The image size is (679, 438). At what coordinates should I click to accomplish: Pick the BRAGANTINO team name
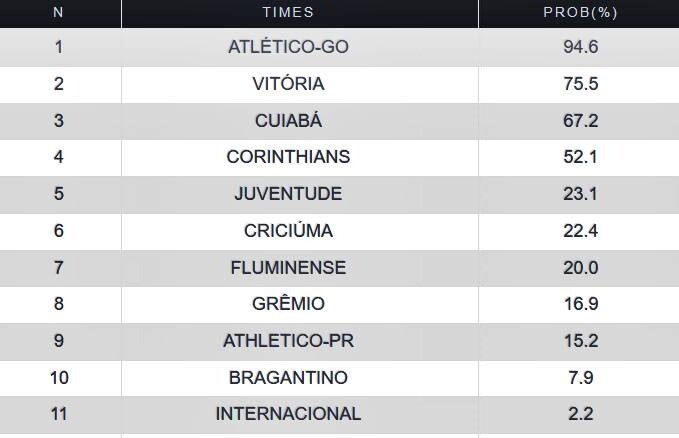click(288, 377)
